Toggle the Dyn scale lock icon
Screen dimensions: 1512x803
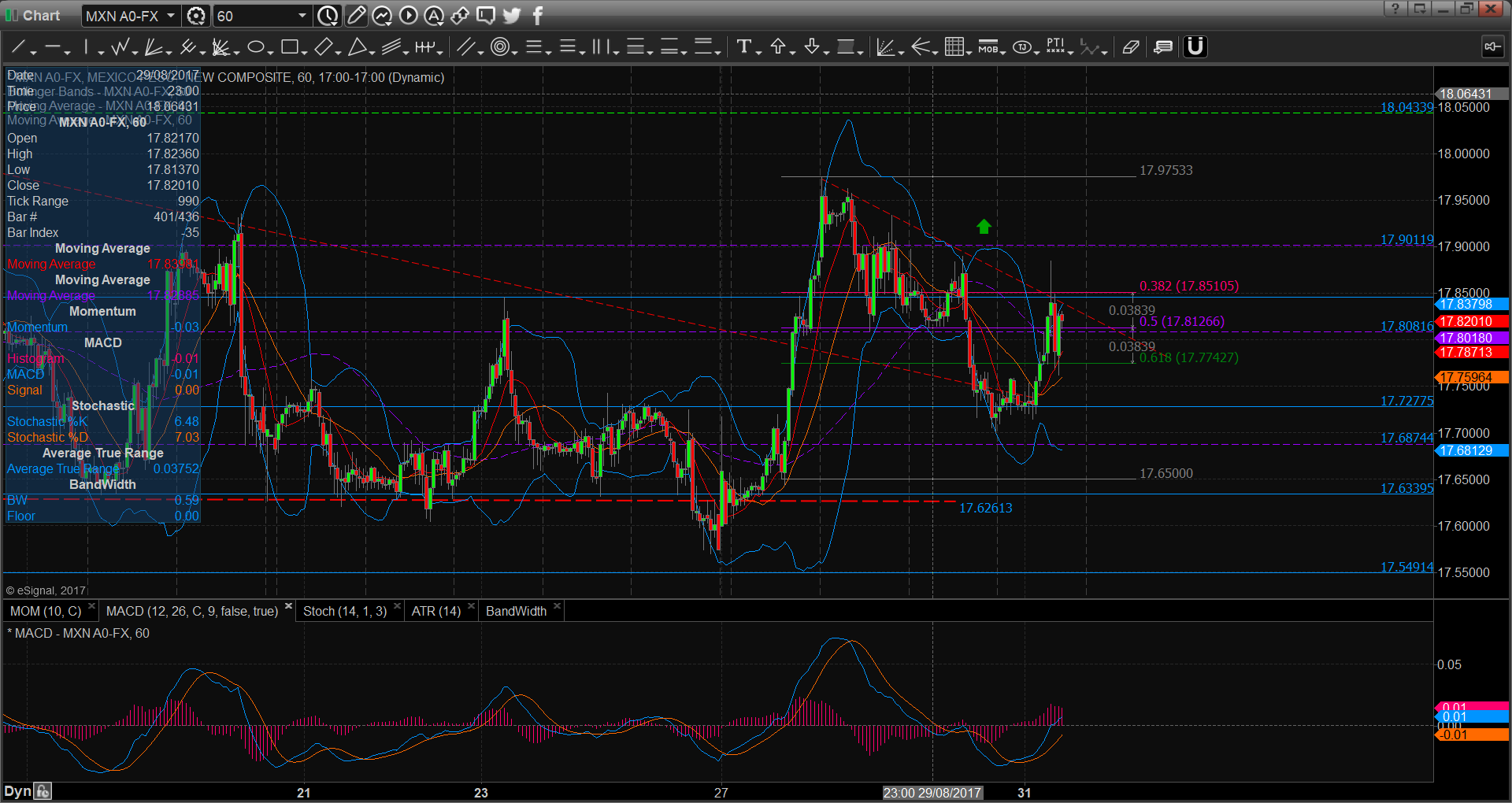(x=43, y=791)
